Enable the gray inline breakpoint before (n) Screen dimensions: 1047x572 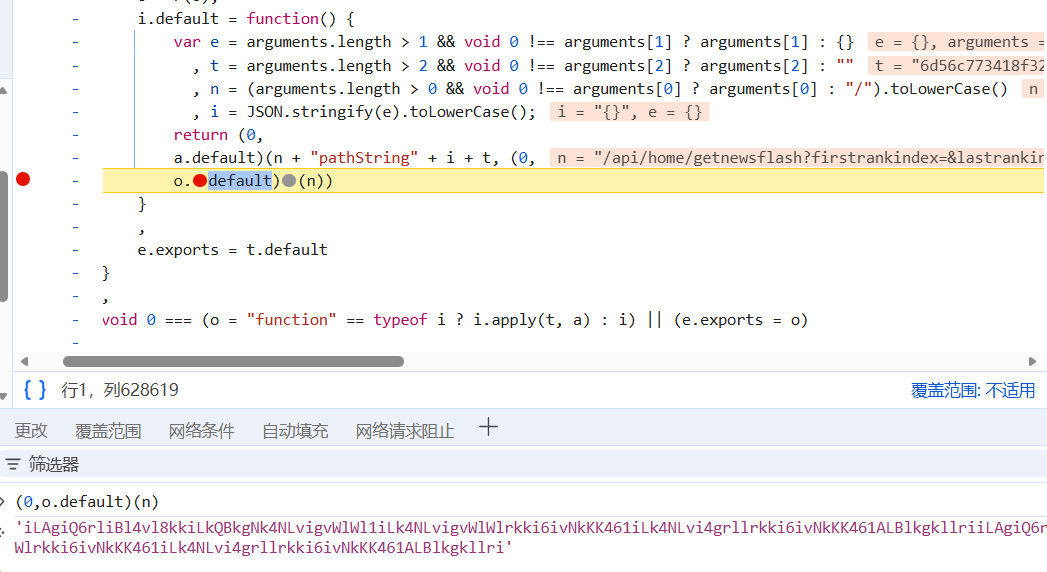click(289, 181)
